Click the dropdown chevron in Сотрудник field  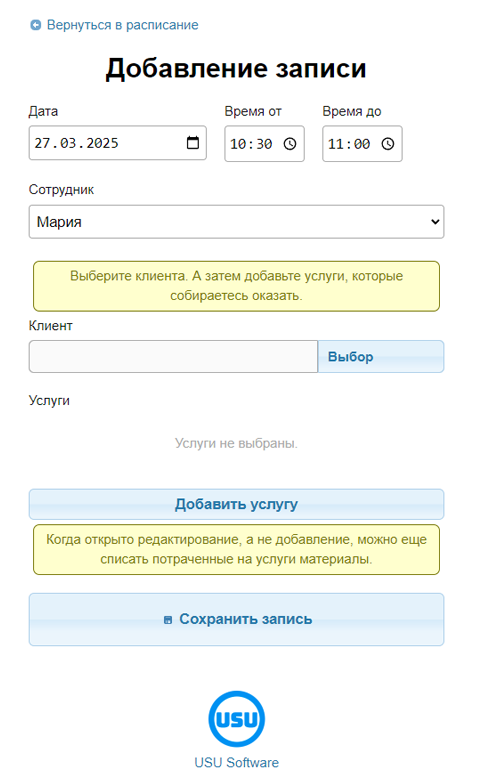point(435,222)
